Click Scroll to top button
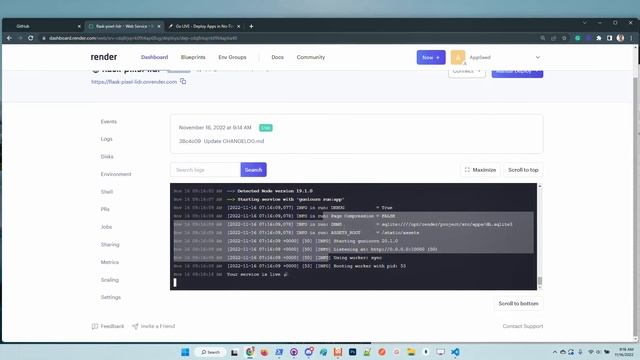Viewport: 640px width, 360px height. coord(523,170)
